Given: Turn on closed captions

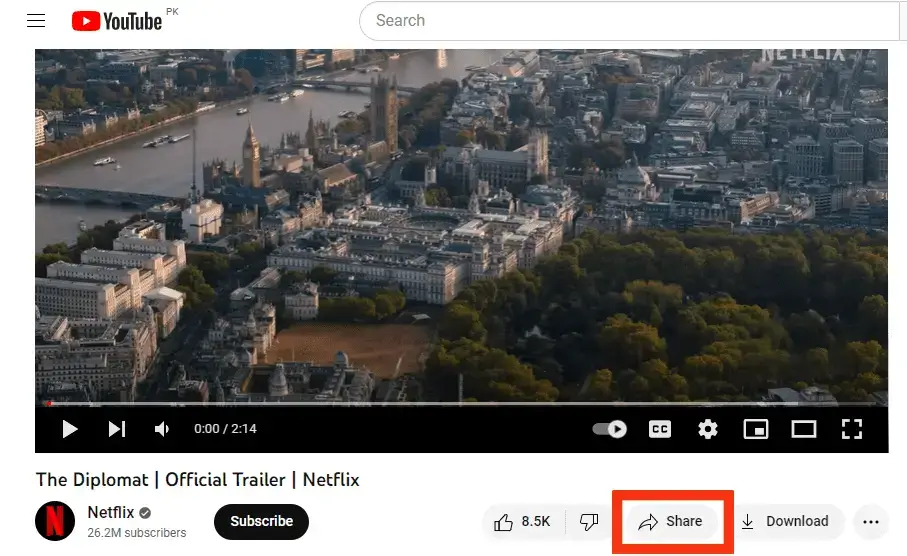Looking at the screenshot, I should coord(659,429).
